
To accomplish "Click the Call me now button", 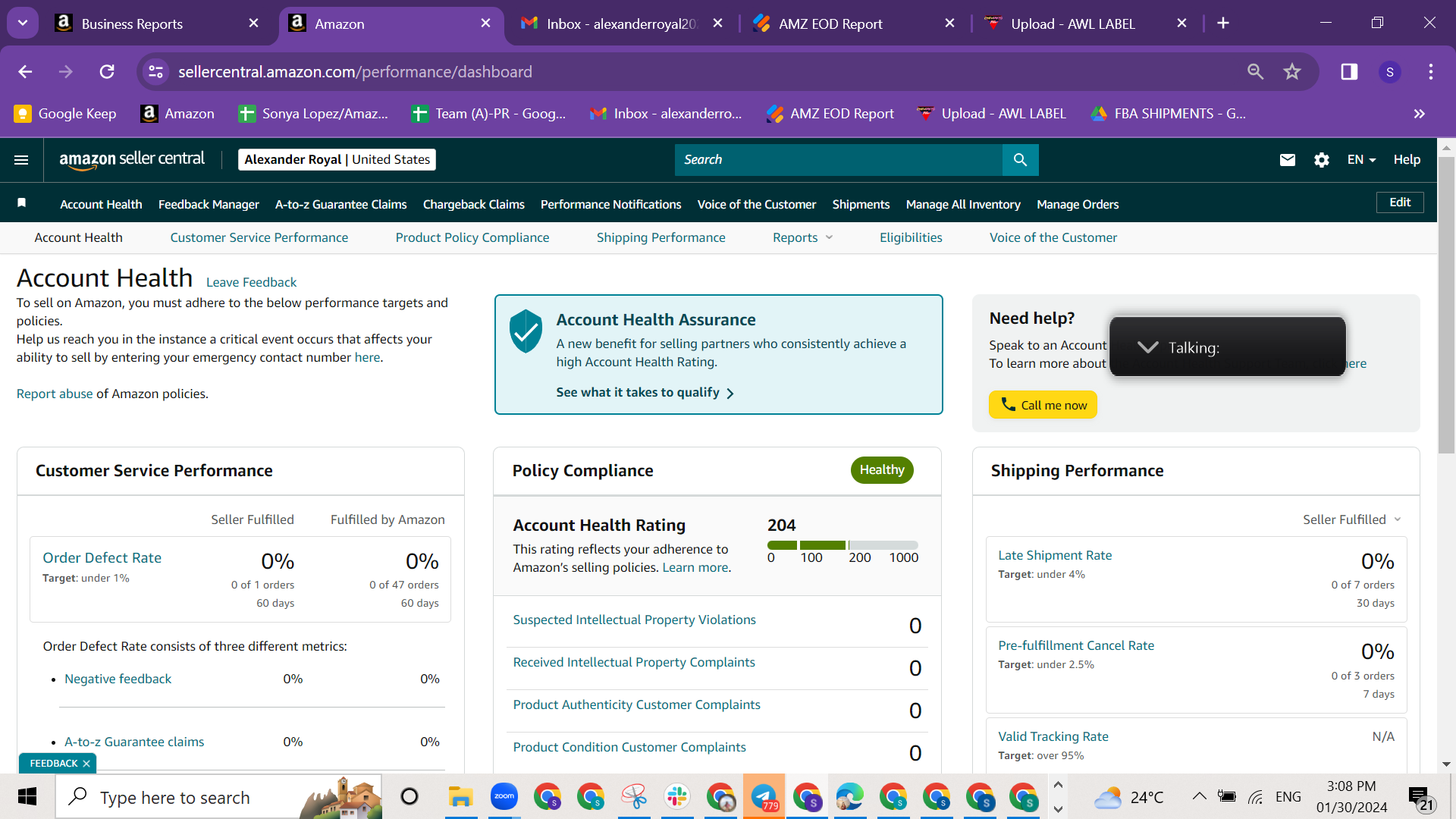I will [x=1043, y=405].
